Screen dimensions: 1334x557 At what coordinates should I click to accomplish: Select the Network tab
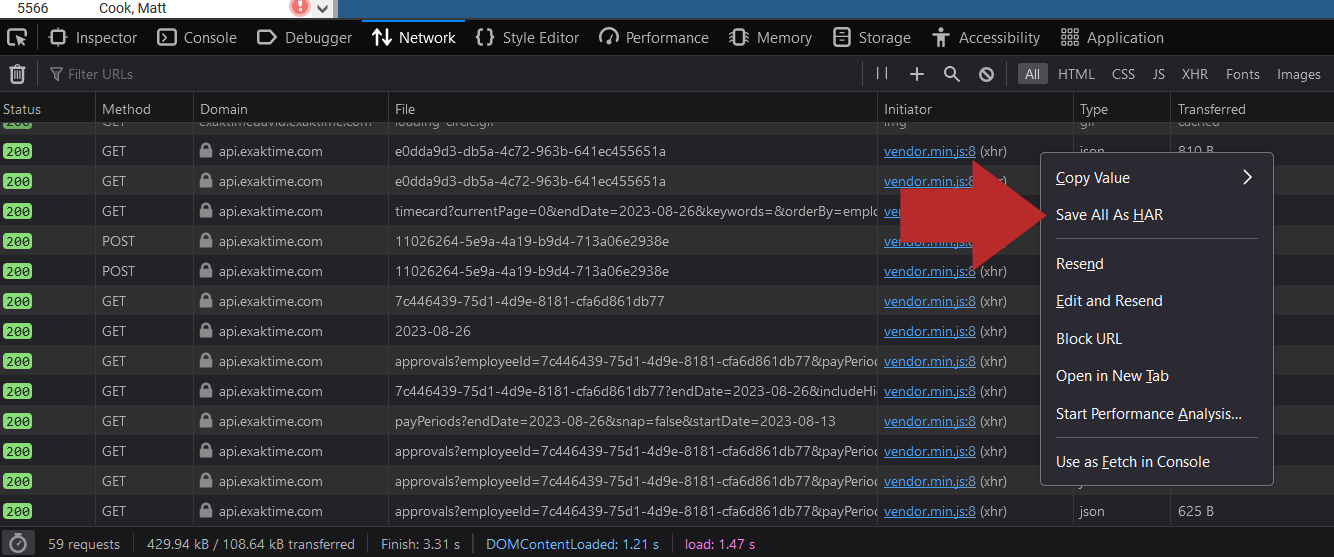[x=413, y=38]
